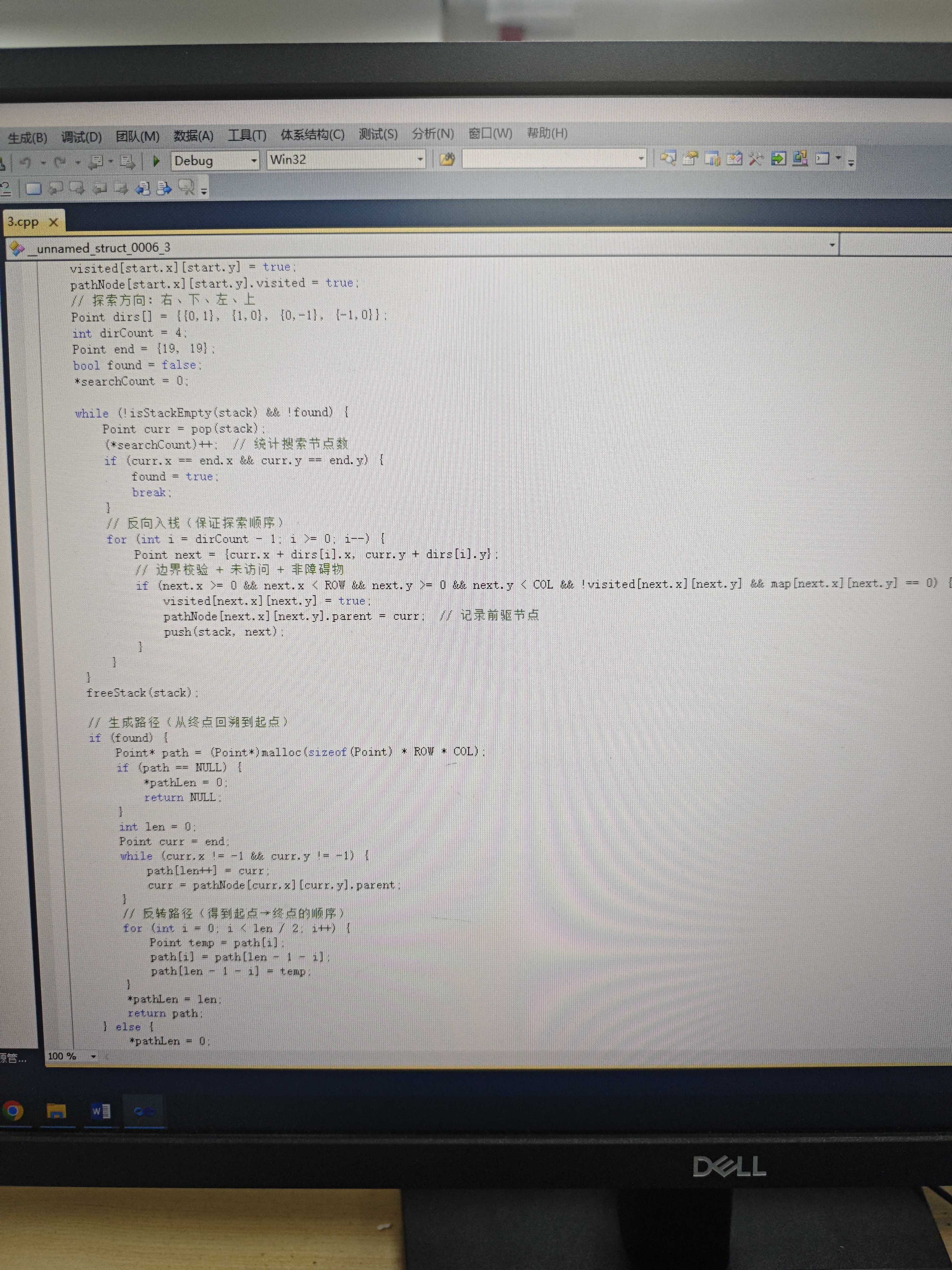
Task: Click the Undo arrow icon
Action: pyautogui.click(x=26, y=163)
